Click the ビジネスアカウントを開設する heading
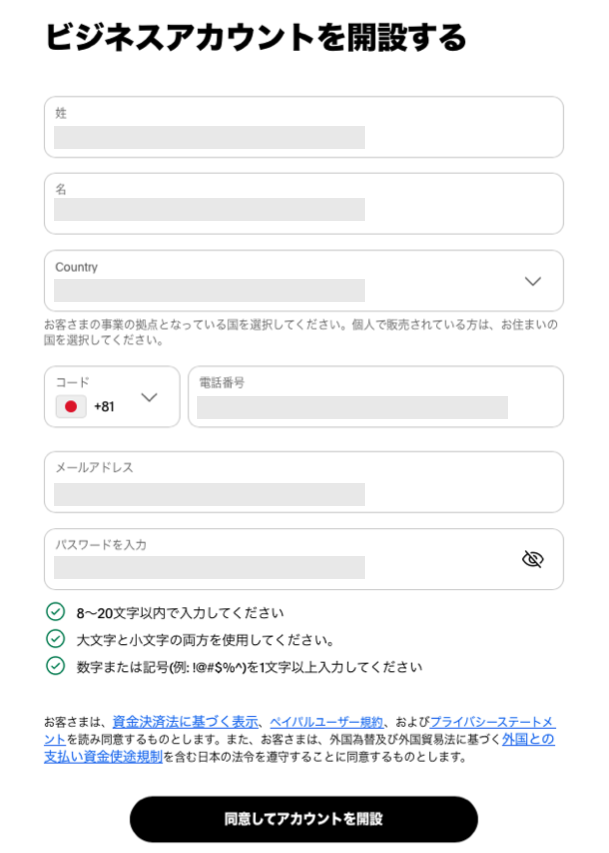The width and height of the screenshot is (609, 853). click(x=256, y=37)
